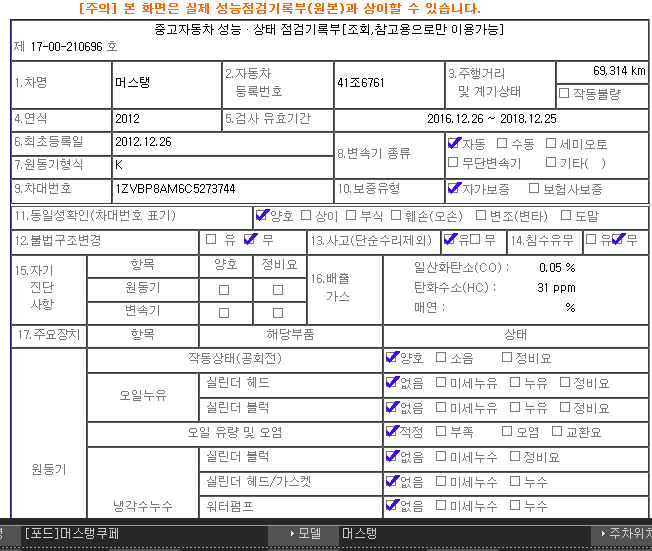652x551 pixels.
Task: Check the 작동불량 odometer checkbox
Action: click(564, 94)
